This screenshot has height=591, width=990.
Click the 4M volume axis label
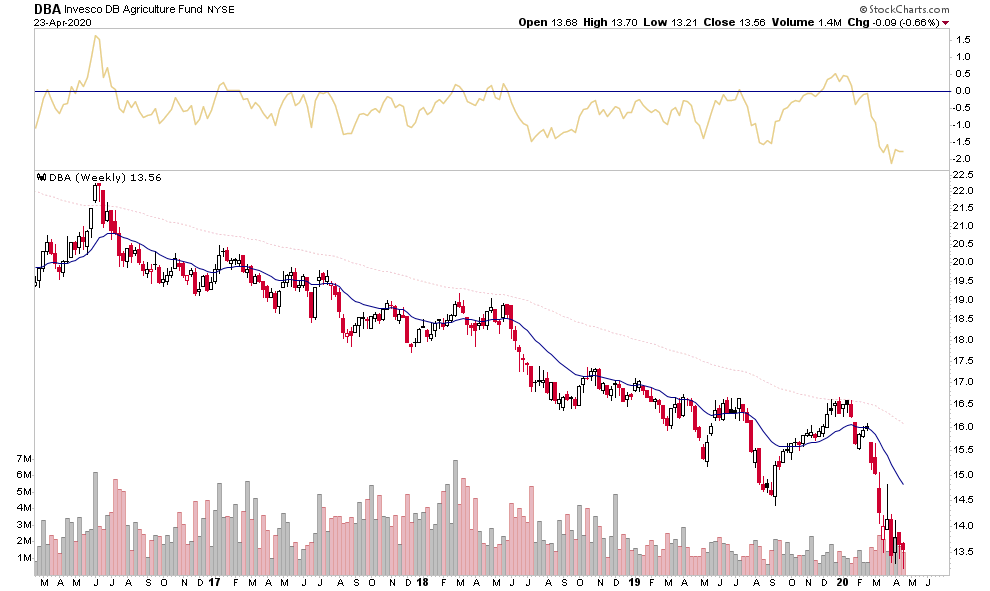(x=24, y=508)
